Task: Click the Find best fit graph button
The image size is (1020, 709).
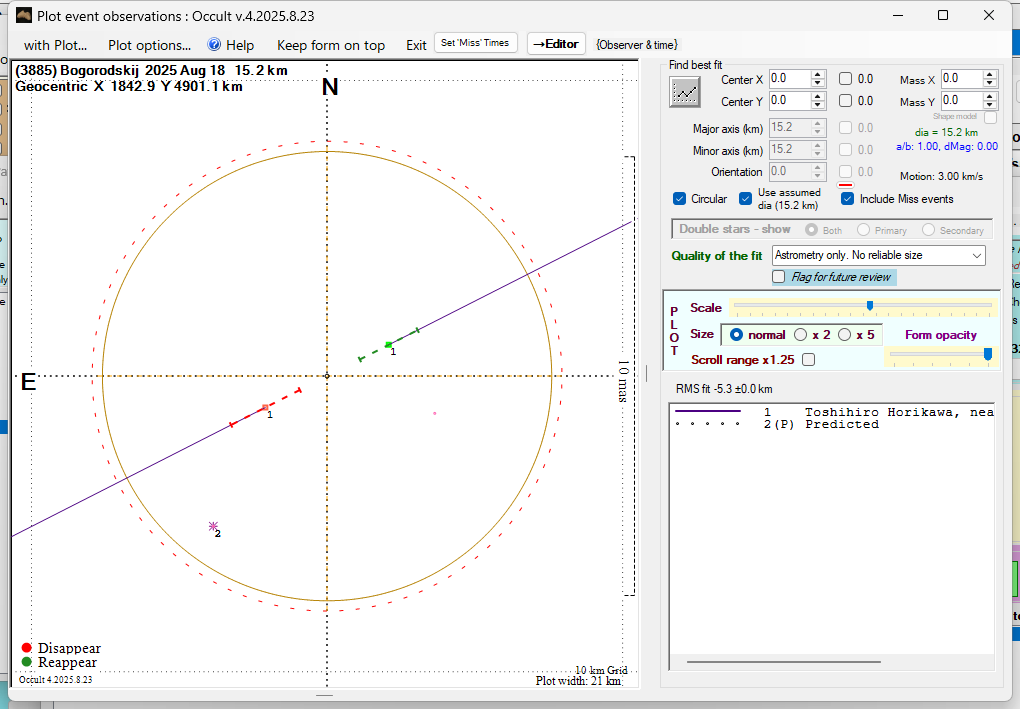Action: click(x=685, y=92)
